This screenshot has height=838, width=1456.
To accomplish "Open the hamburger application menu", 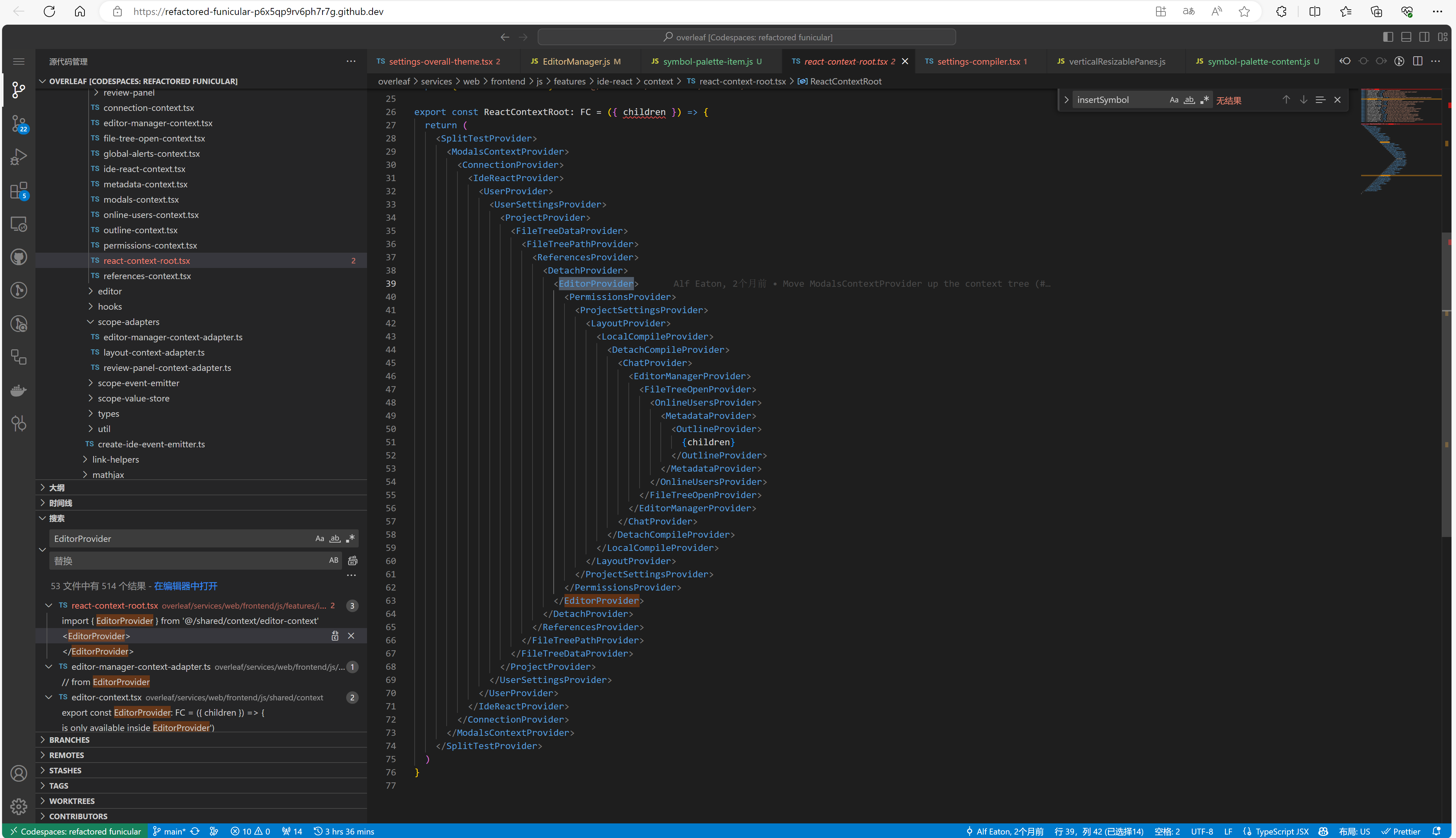I will click(18, 62).
